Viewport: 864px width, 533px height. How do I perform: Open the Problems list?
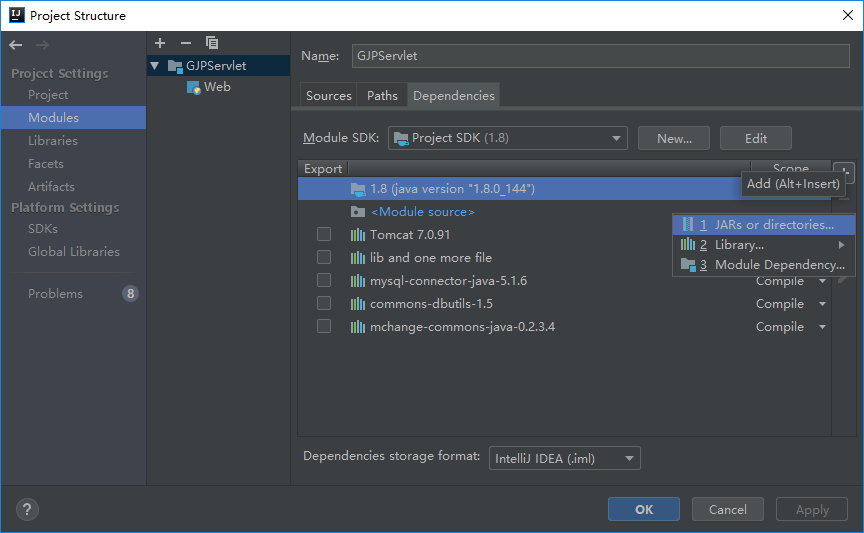(x=55, y=294)
